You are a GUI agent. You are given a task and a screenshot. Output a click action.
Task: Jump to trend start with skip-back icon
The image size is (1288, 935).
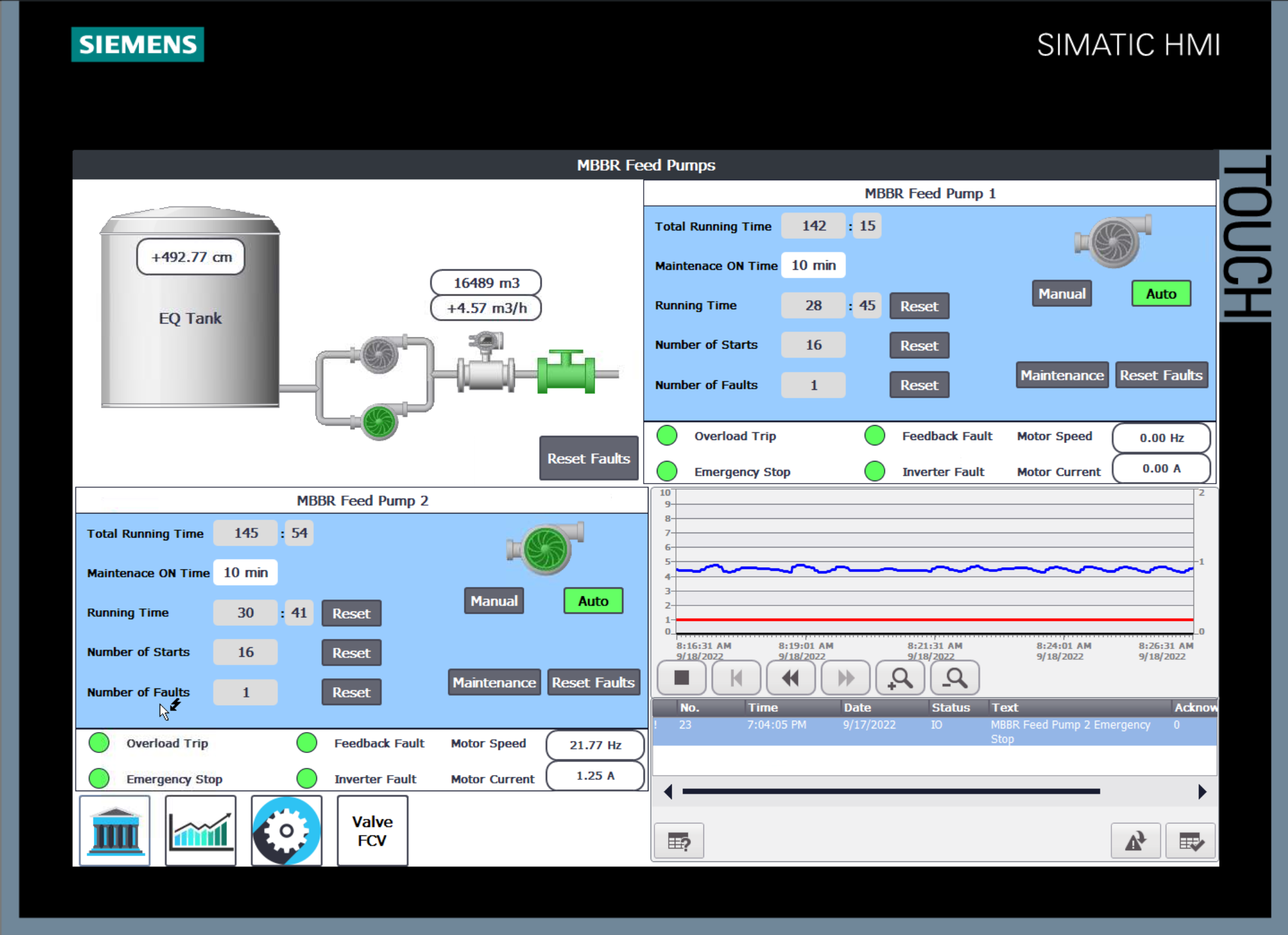pos(736,678)
